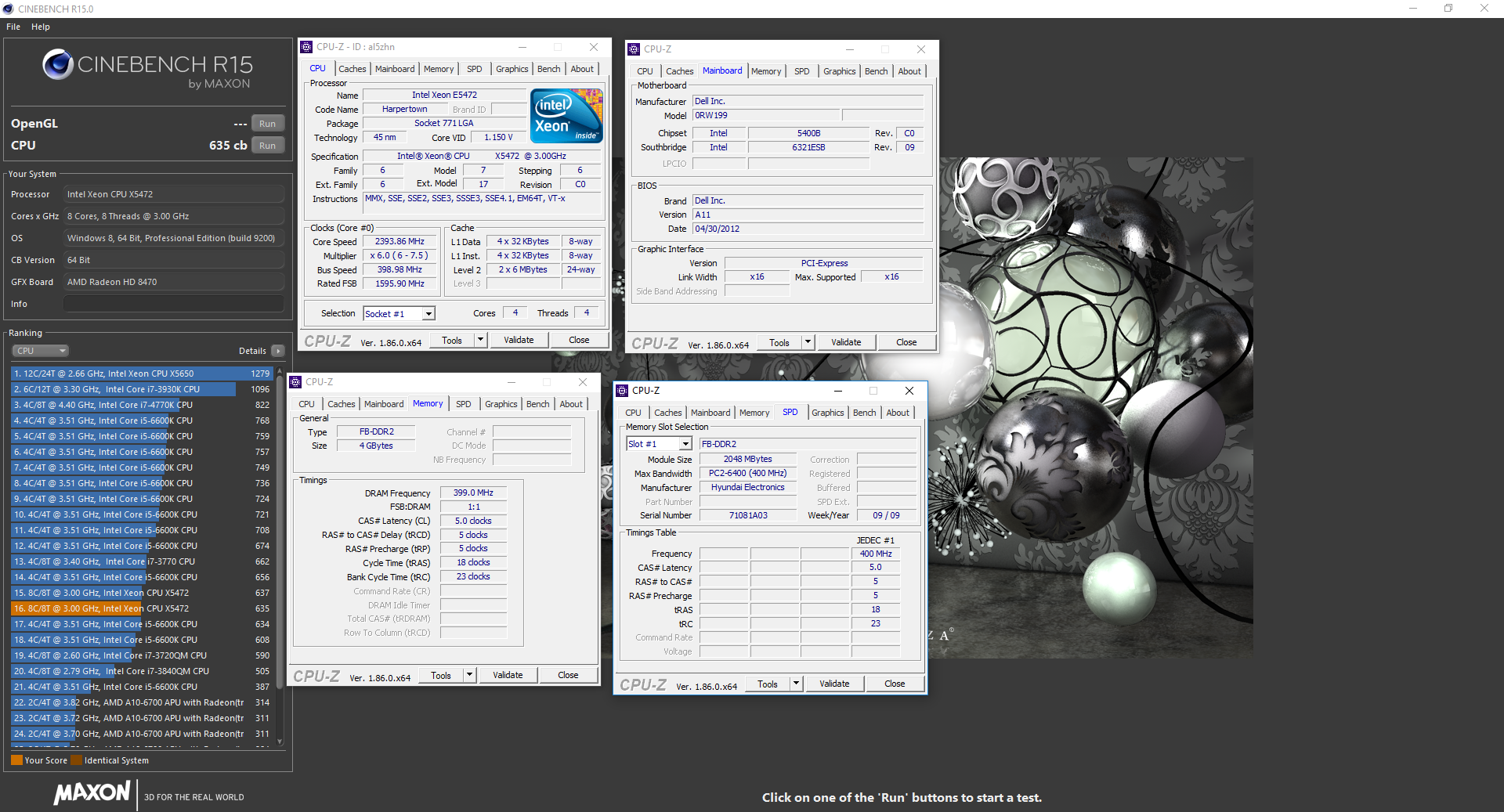This screenshot has width=1504, height=812.
Task: Expand the Tools arrow in the CPU tab window
Action: coord(480,340)
